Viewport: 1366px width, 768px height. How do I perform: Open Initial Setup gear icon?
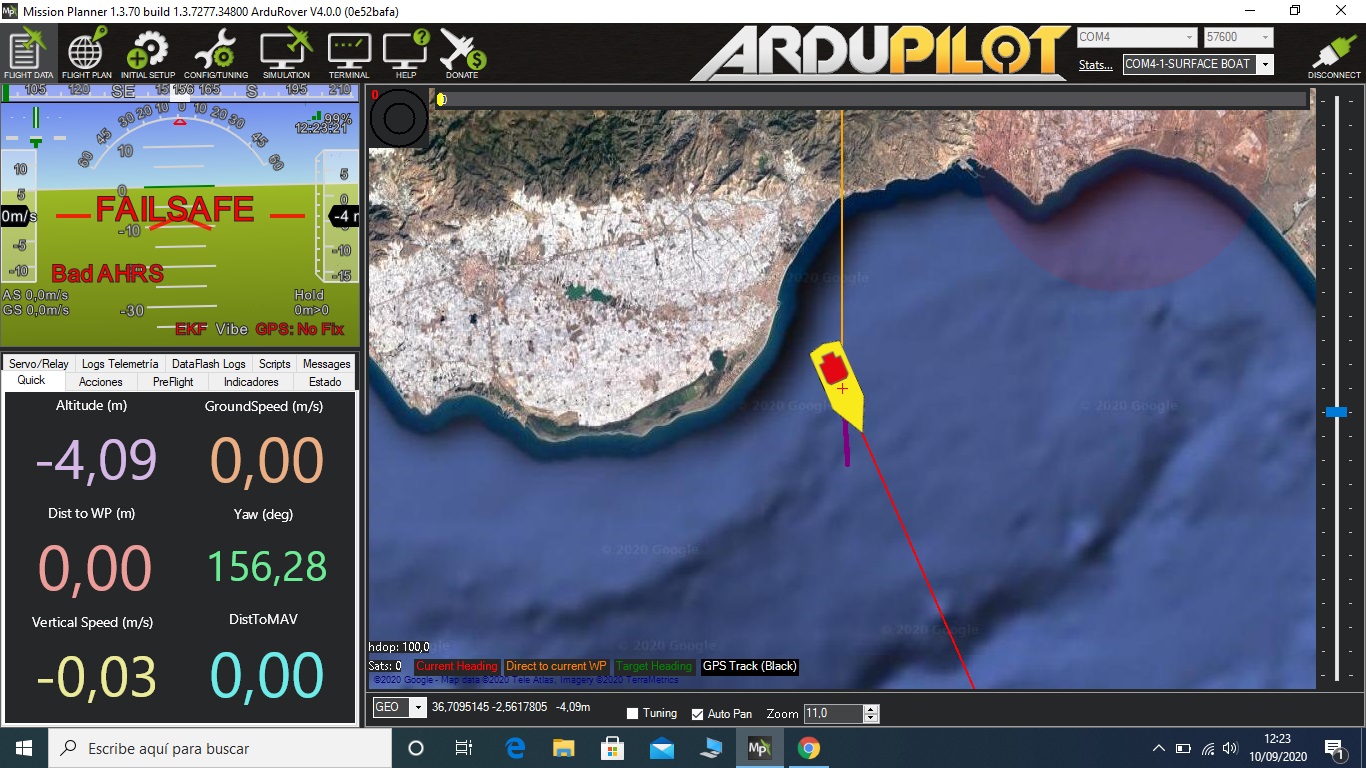[148, 54]
